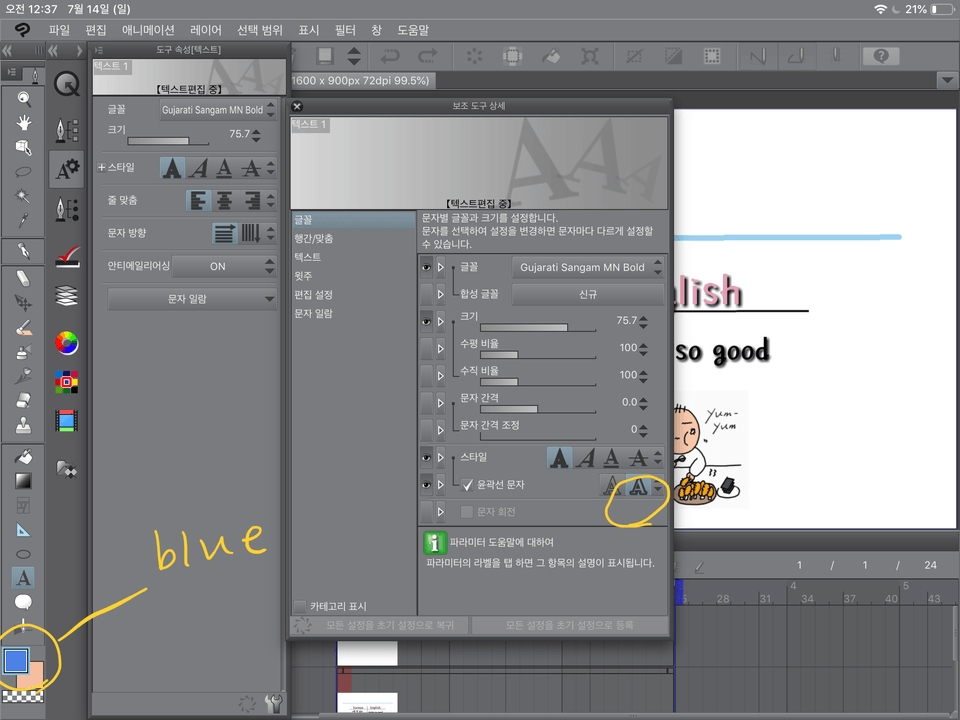
Task: Select the Text tool in the toolbar
Action: coord(24,577)
